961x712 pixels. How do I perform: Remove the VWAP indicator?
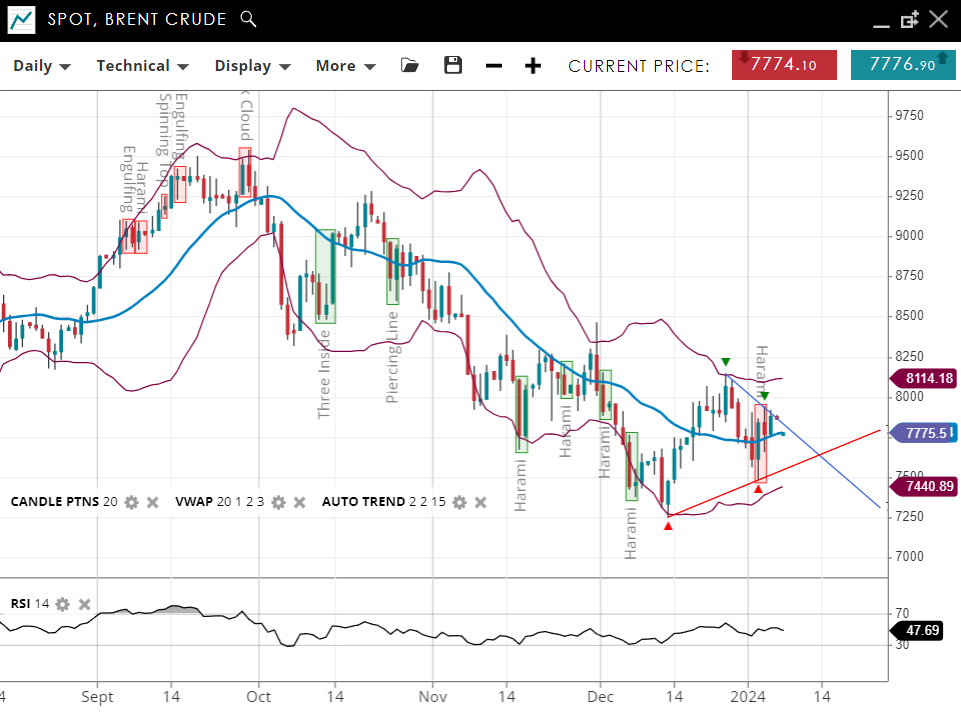pyautogui.click(x=300, y=502)
